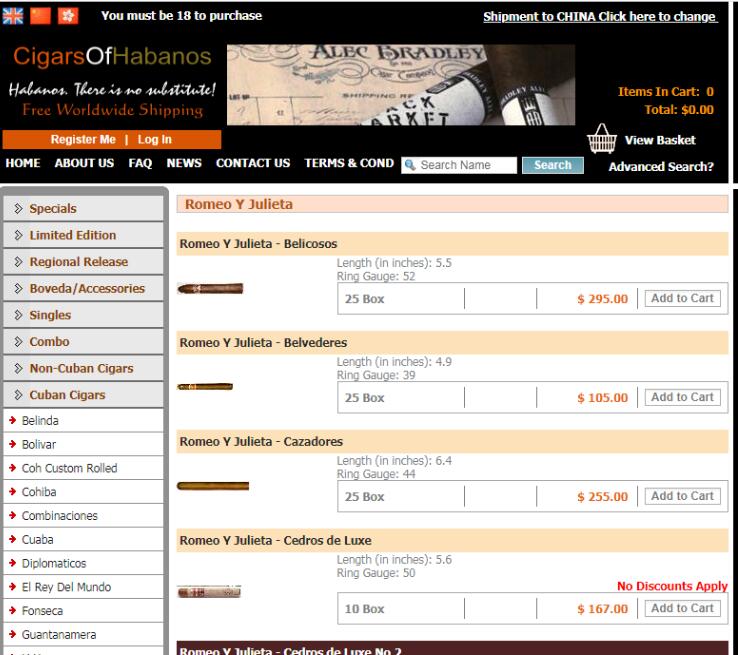Open the Coh Custom Rolled brand link
The height and width of the screenshot is (655, 738).
pos(69,468)
